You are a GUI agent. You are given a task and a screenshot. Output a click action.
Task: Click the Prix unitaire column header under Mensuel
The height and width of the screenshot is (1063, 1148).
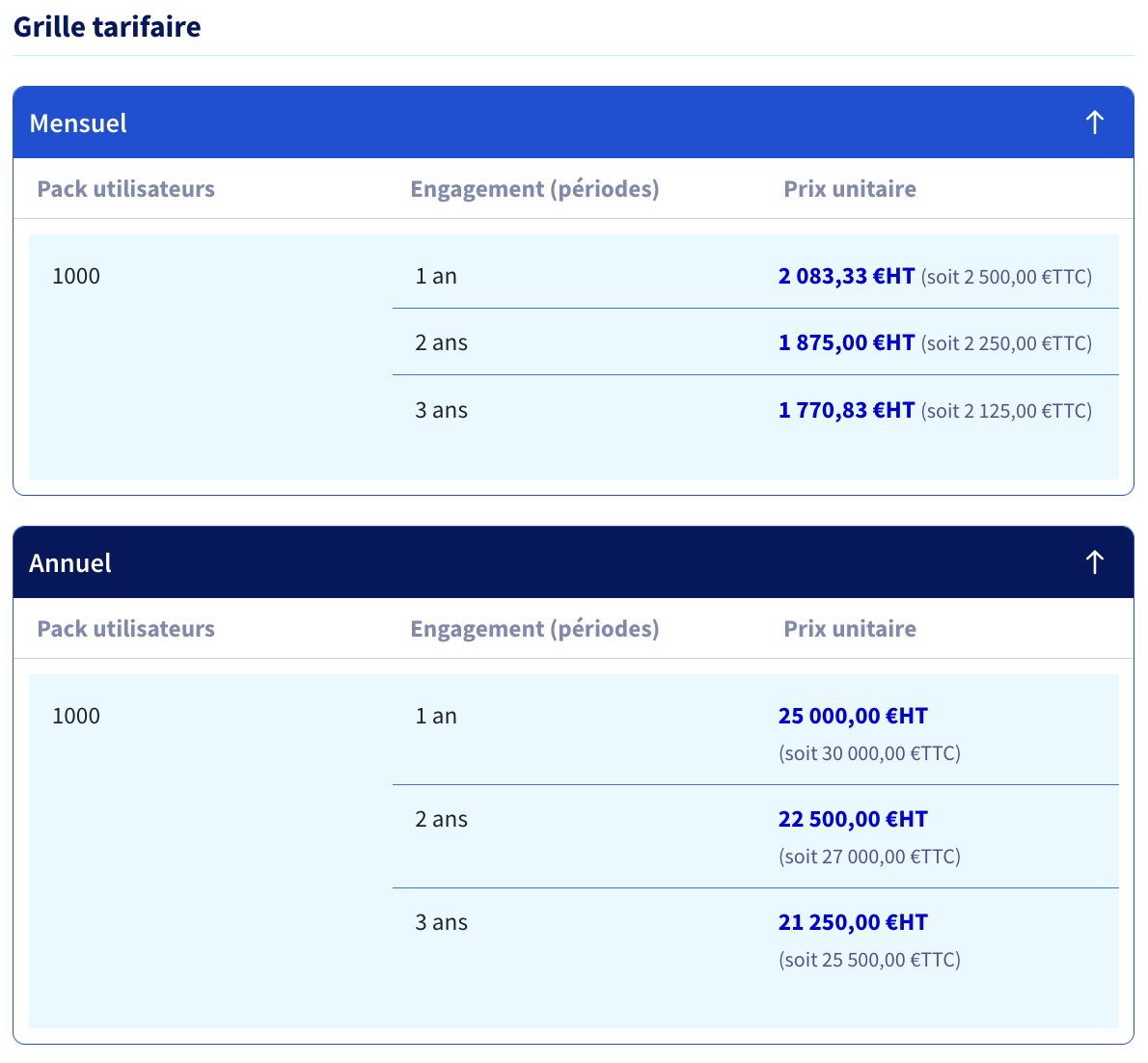pos(850,189)
